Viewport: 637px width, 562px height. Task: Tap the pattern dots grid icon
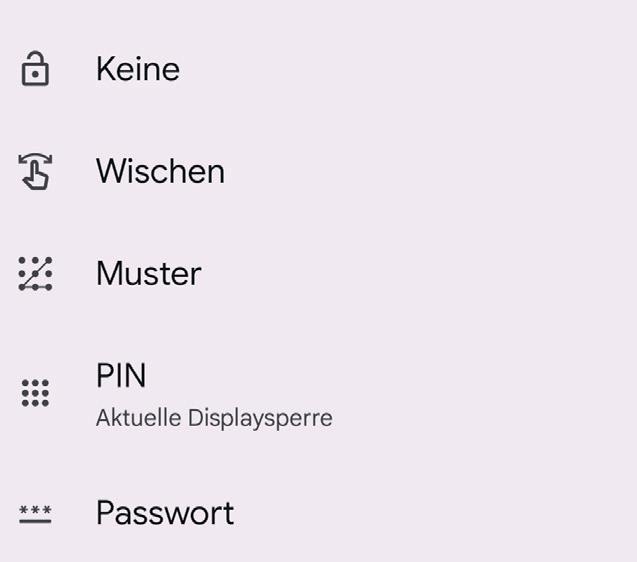[x=35, y=274]
